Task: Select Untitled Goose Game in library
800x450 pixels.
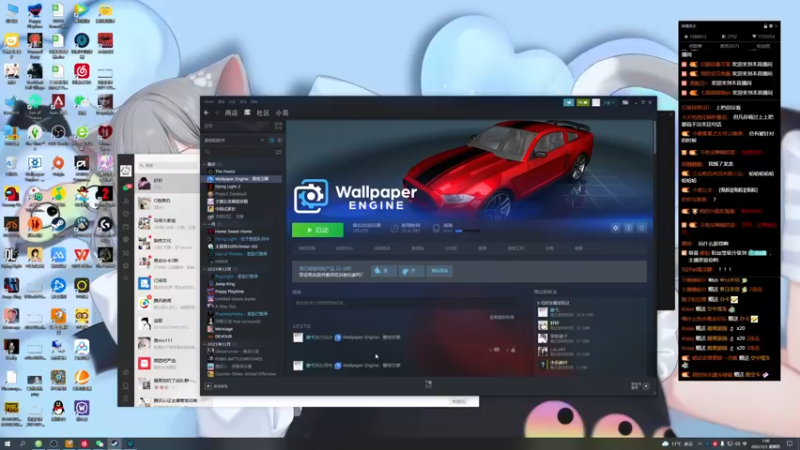Action: tap(235, 299)
